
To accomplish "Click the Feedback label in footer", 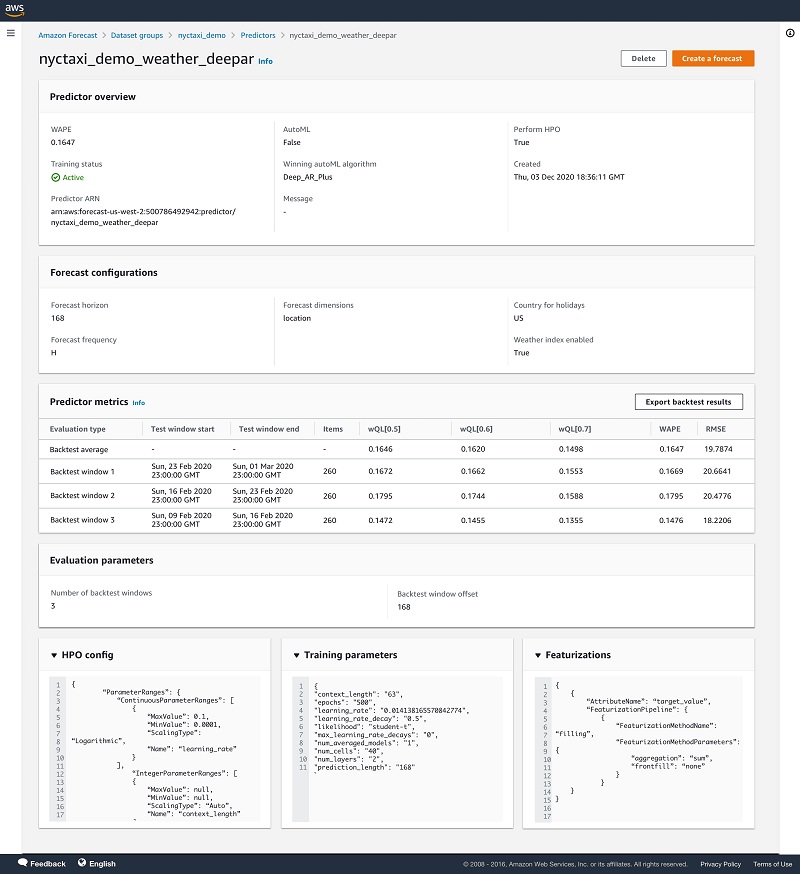I will tap(48, 863).
